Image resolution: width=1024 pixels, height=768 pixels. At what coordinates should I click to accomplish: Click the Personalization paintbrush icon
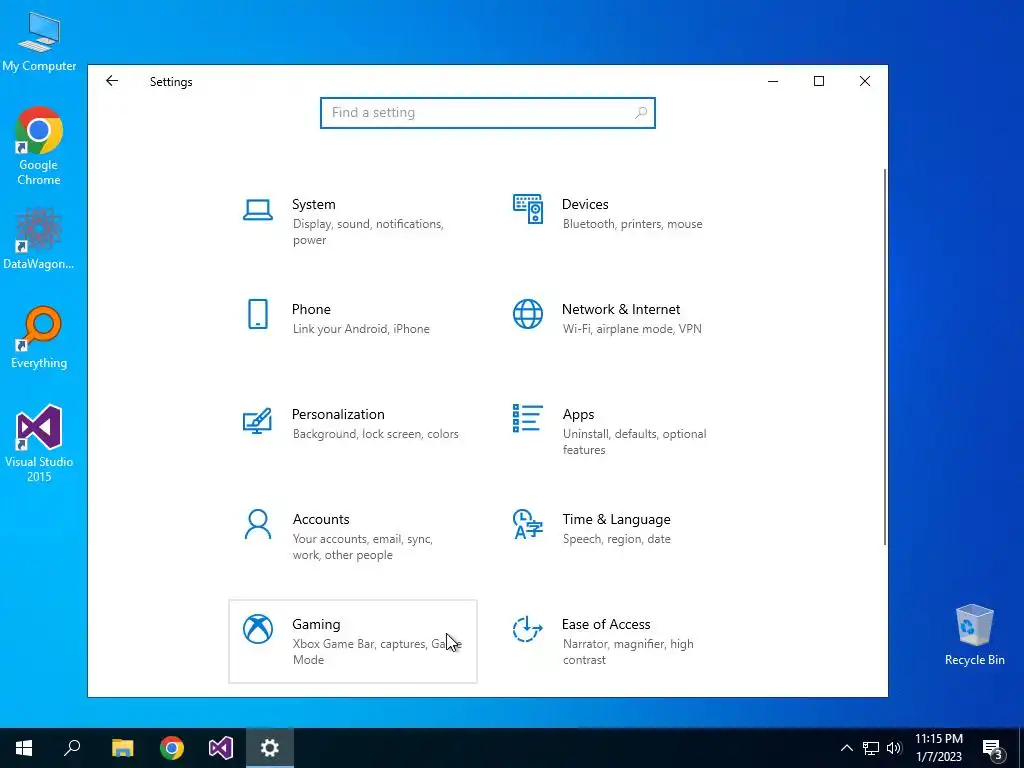pyautogui.click(x=257, y=421)
